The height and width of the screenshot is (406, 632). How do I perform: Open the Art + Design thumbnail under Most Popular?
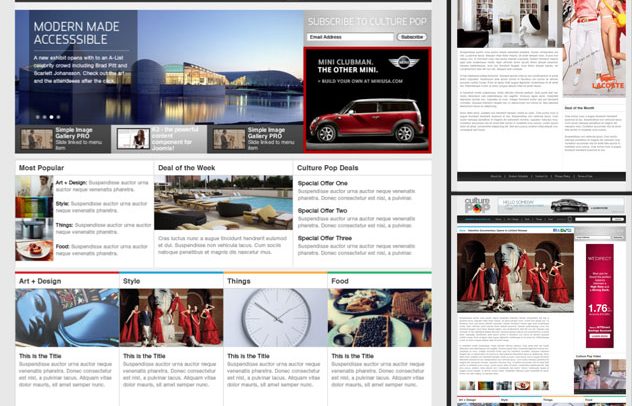[34, 186]
